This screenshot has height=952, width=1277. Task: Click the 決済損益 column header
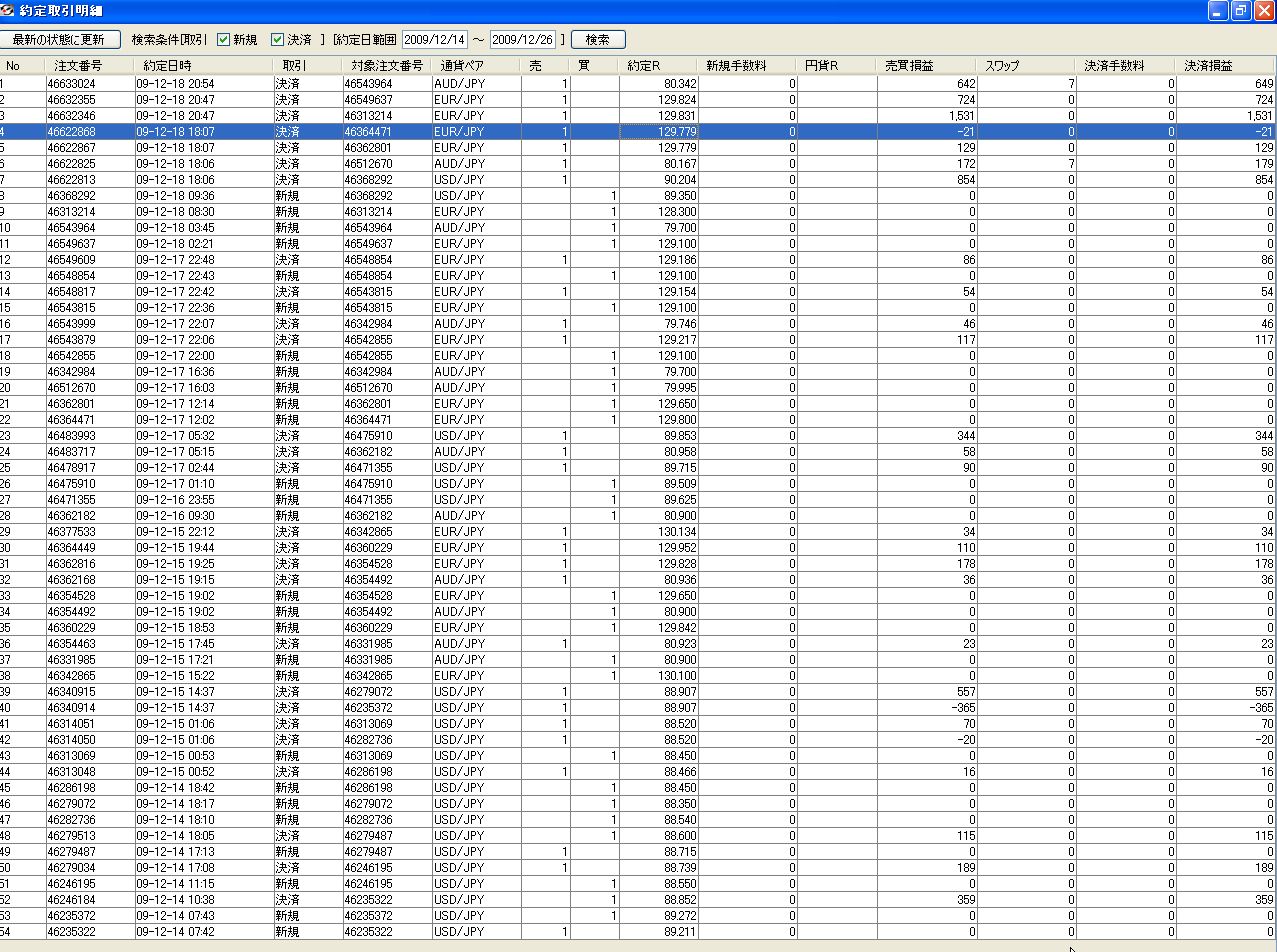click(x=1226, y=66)
